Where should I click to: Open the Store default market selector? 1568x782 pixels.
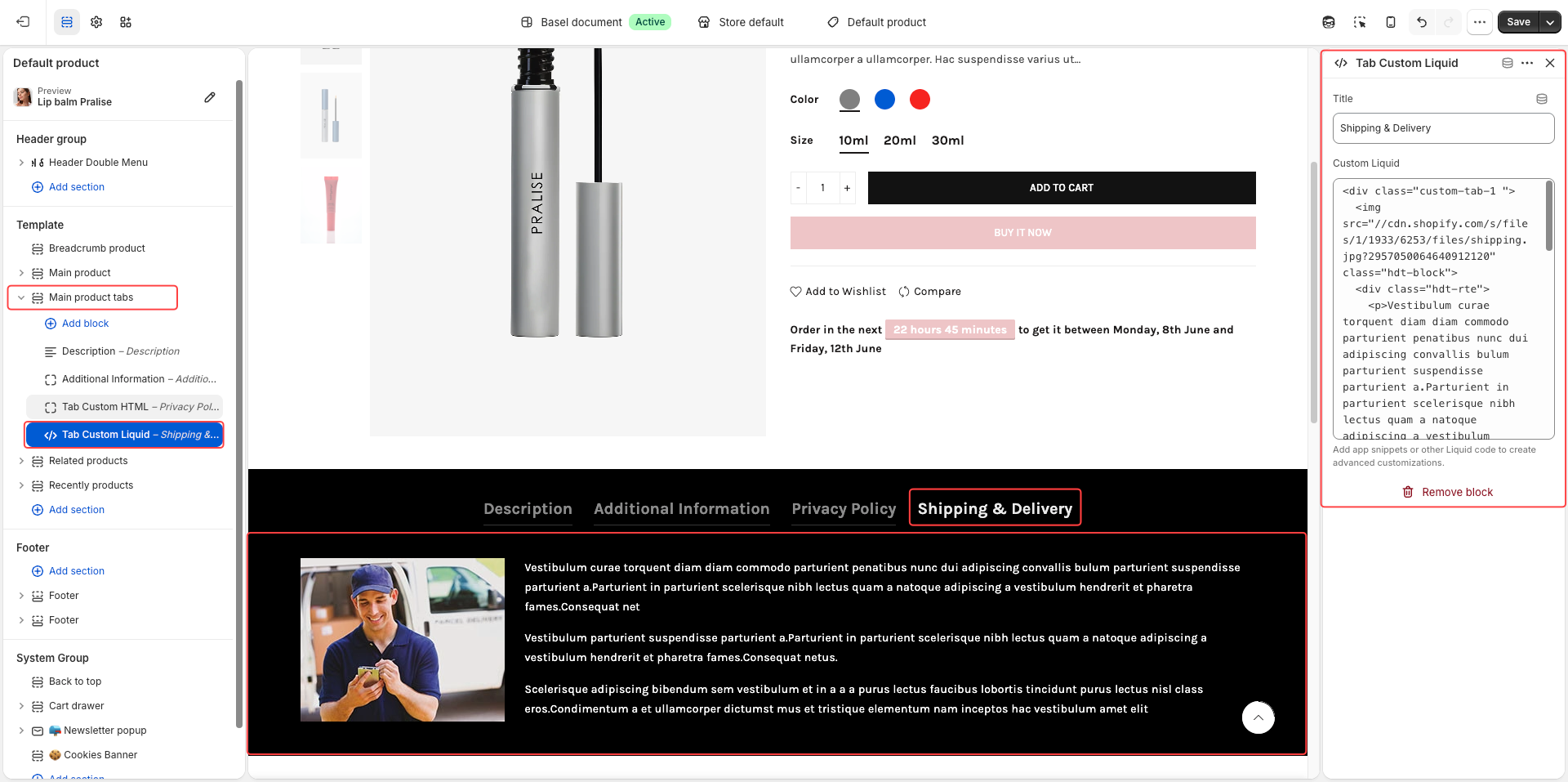coord(741,22)
